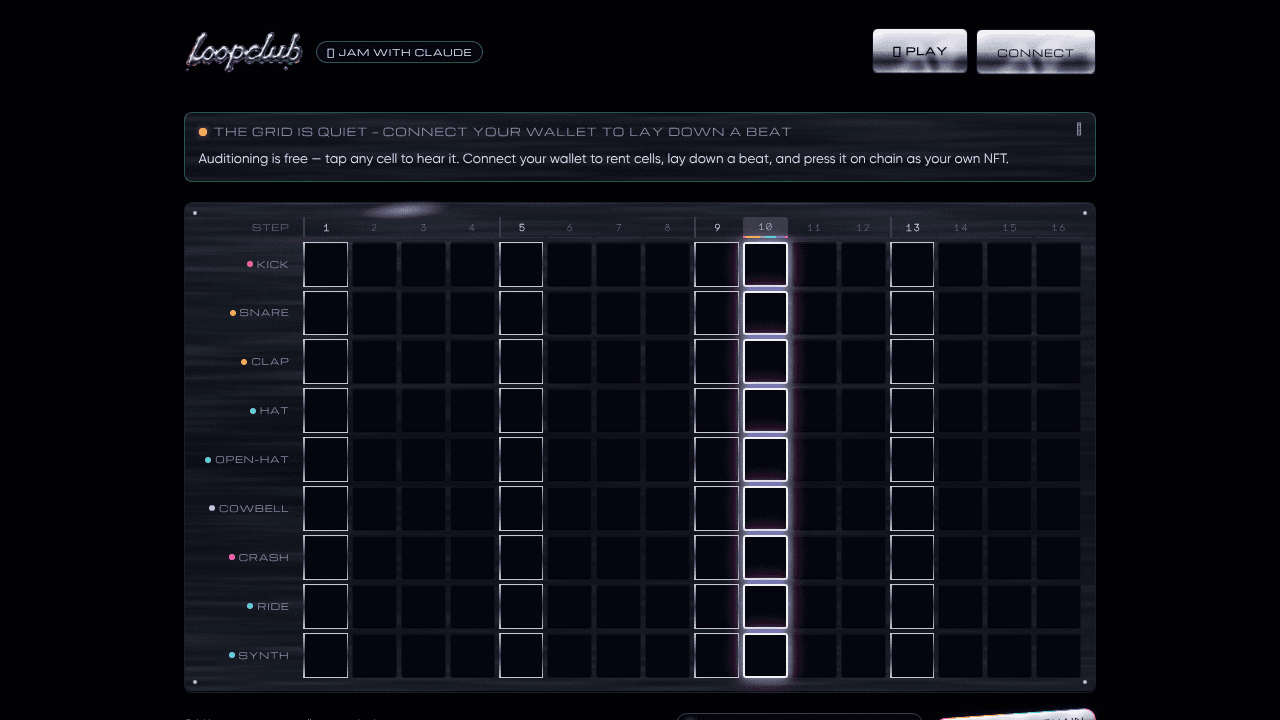
Task: Click the orange status dot in banner
Action: coord(203,132)
